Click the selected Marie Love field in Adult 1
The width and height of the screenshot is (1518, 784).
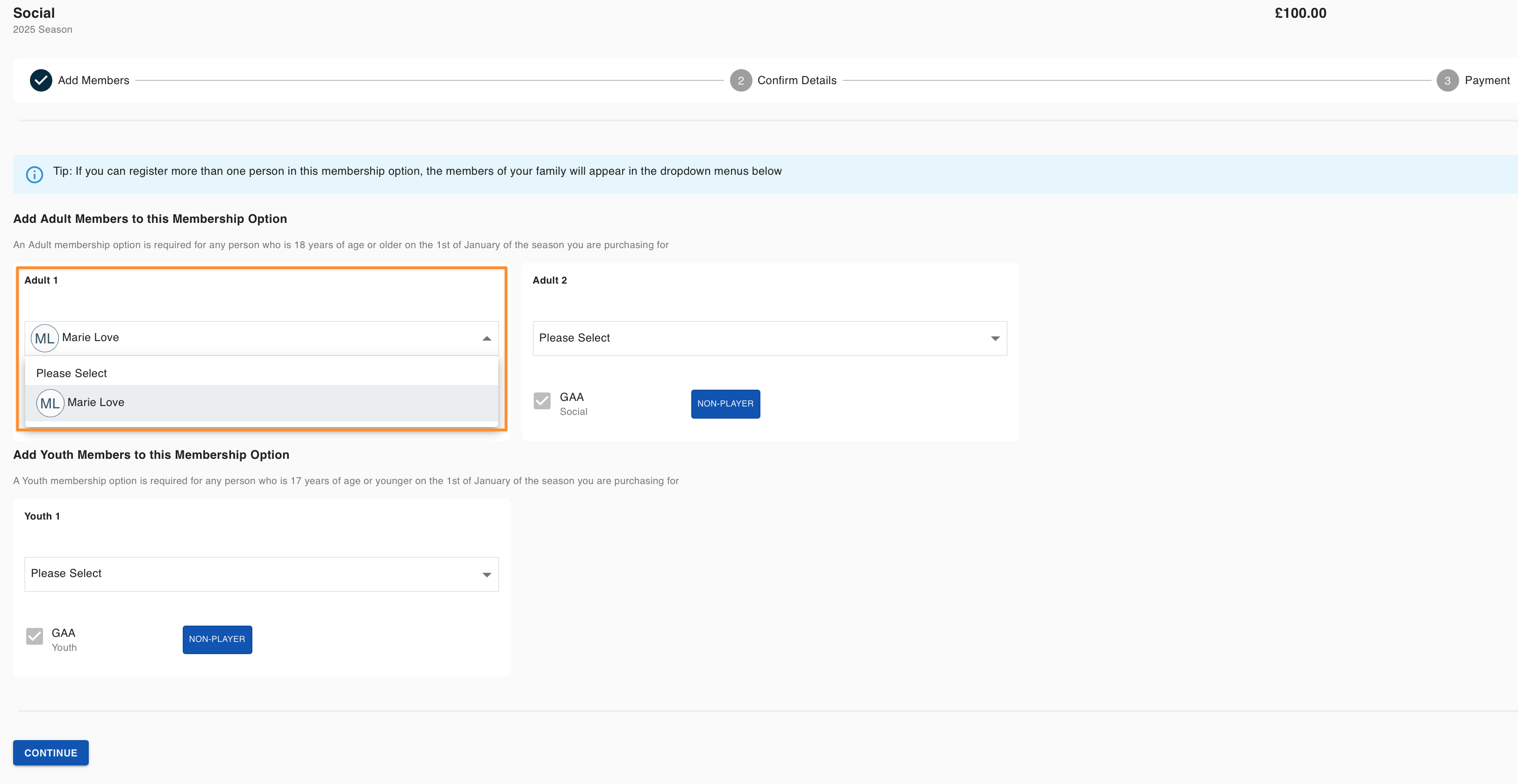click(x=261, y=338)
